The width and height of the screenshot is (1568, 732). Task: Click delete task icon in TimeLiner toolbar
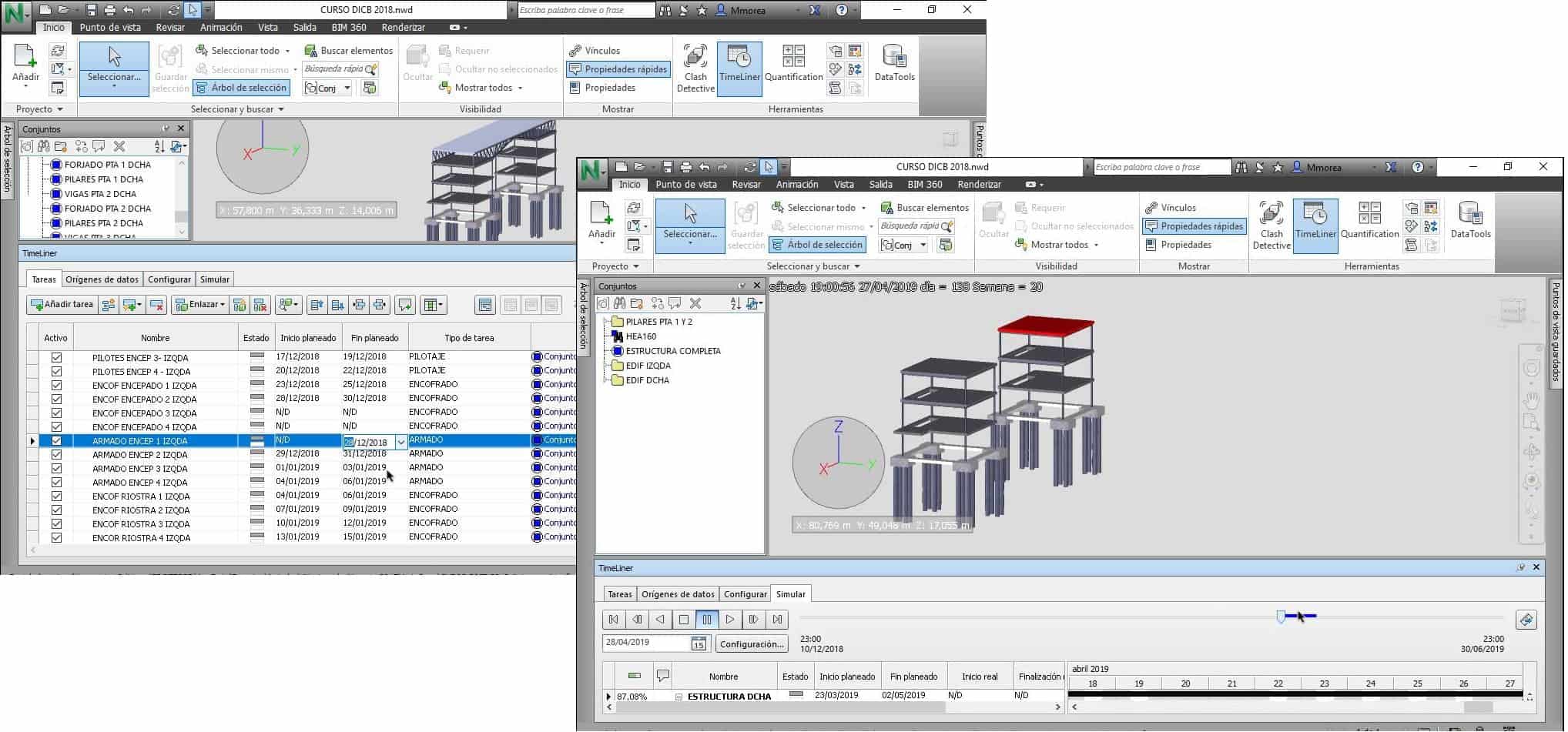(157, 305)
